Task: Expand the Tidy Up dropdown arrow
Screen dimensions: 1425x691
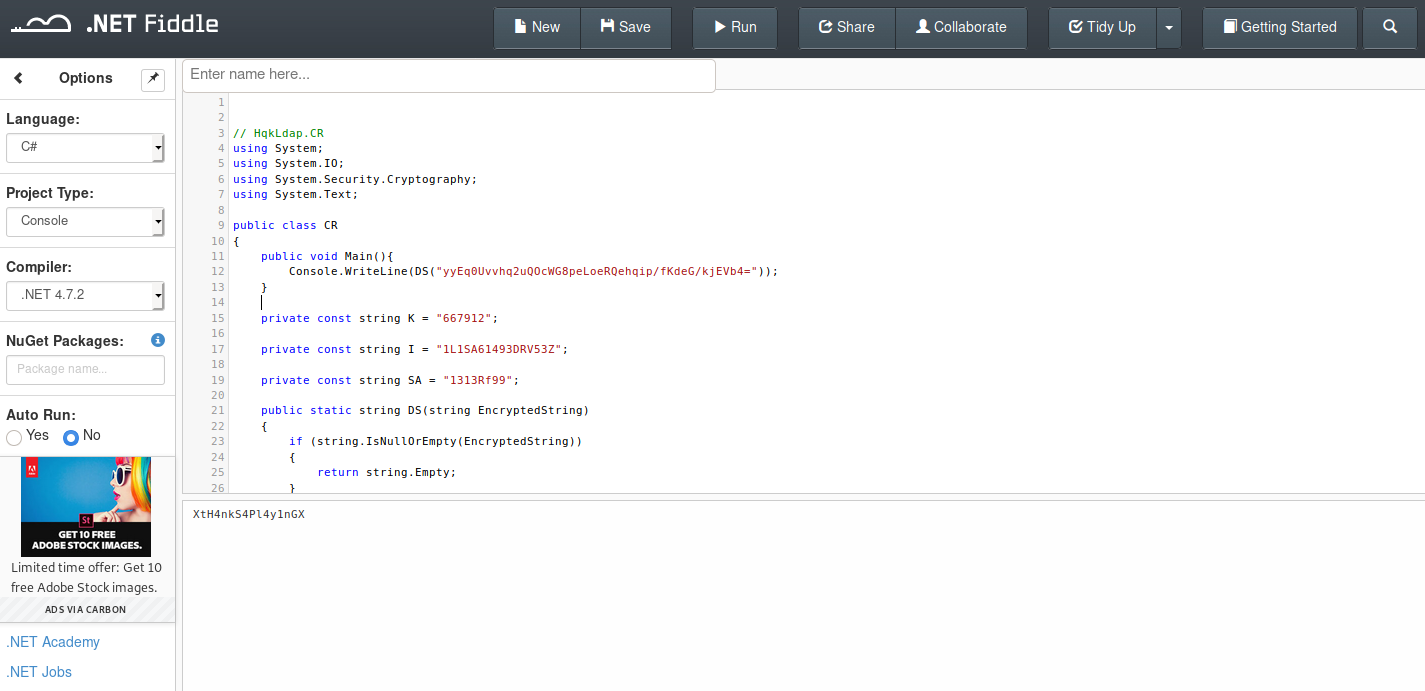Action: [1168, 28]
